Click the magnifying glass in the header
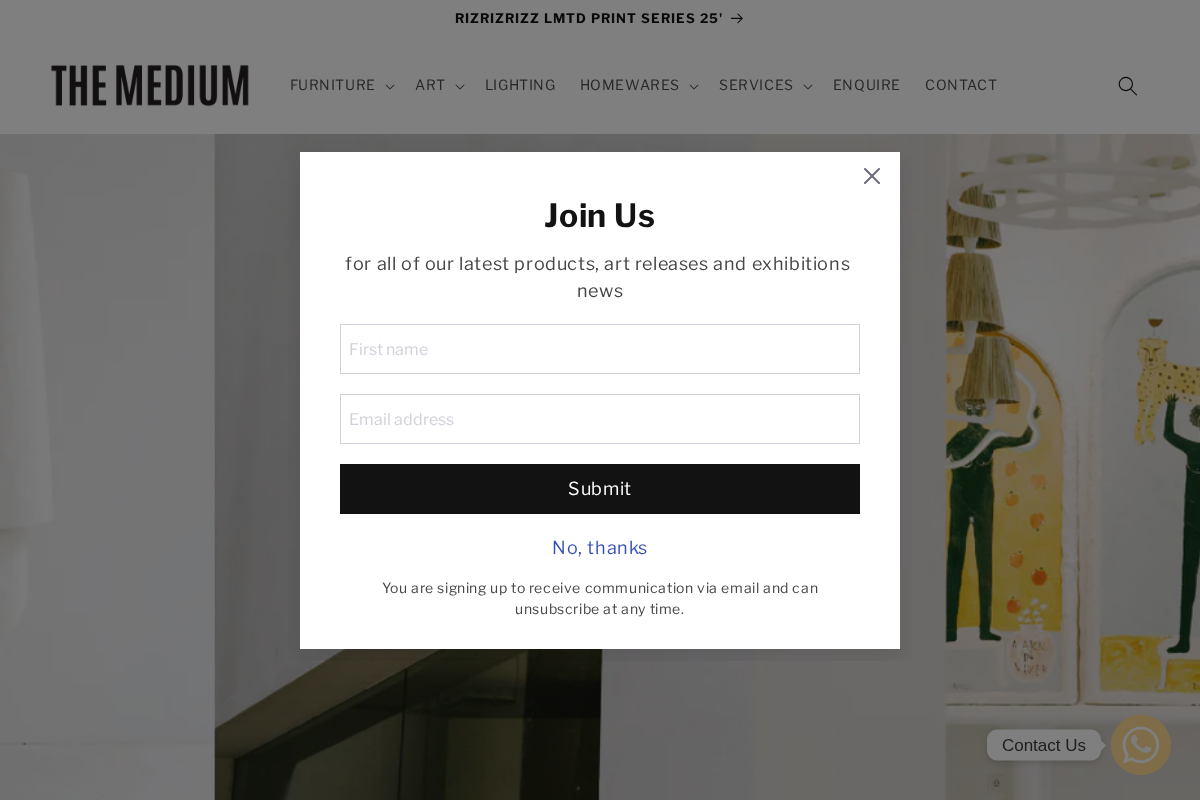 [x=1127, y=85]
